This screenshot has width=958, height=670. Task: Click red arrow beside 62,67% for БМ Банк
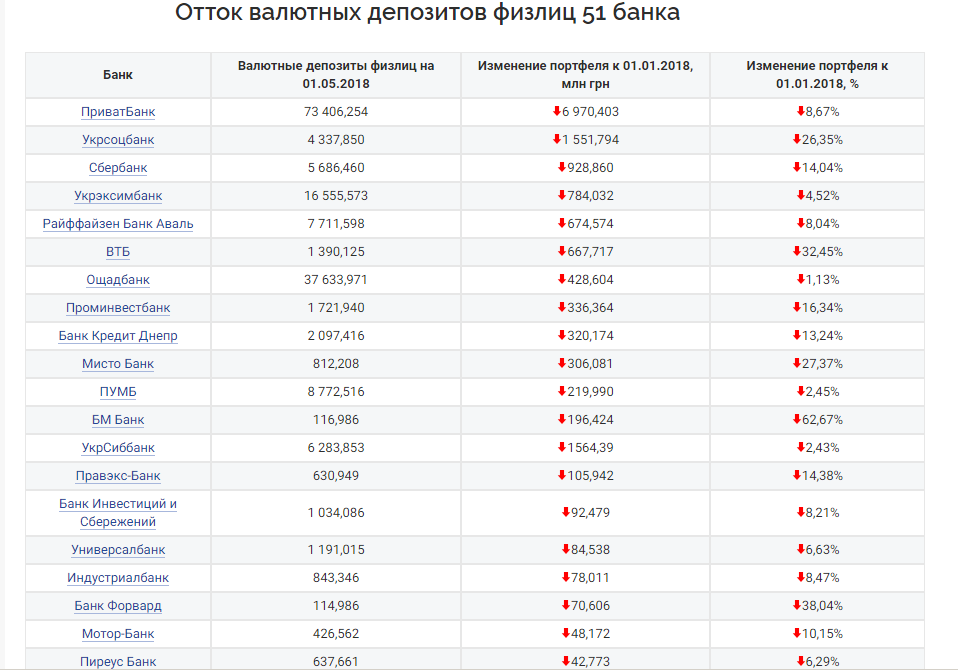tap(797, 419)
